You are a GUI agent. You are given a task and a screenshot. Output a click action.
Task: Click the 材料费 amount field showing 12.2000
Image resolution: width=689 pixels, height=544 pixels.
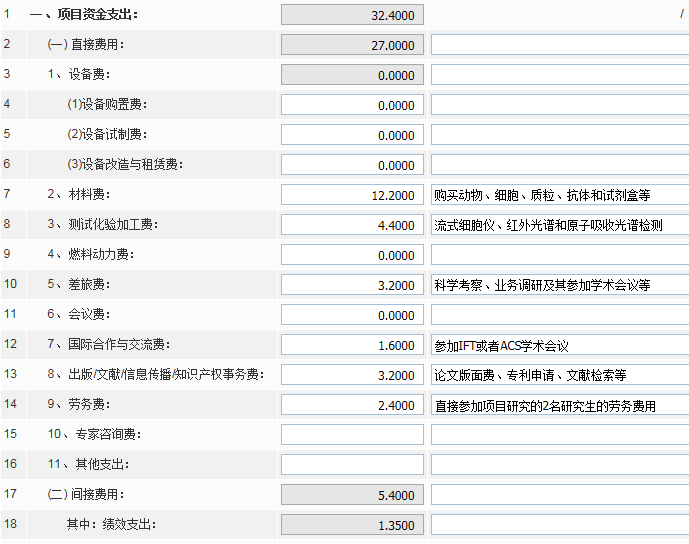(x=352, y=195)
